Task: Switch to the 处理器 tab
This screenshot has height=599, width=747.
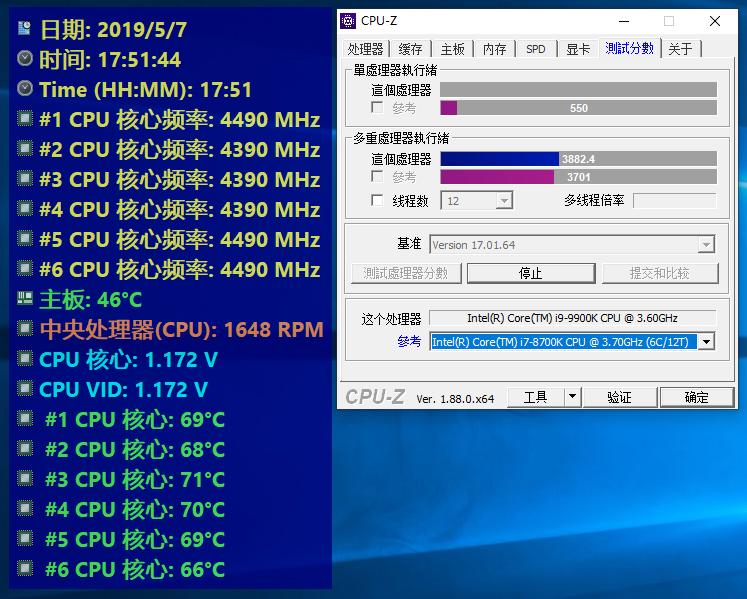Action: pyautogui.click(x=365, y=49)
